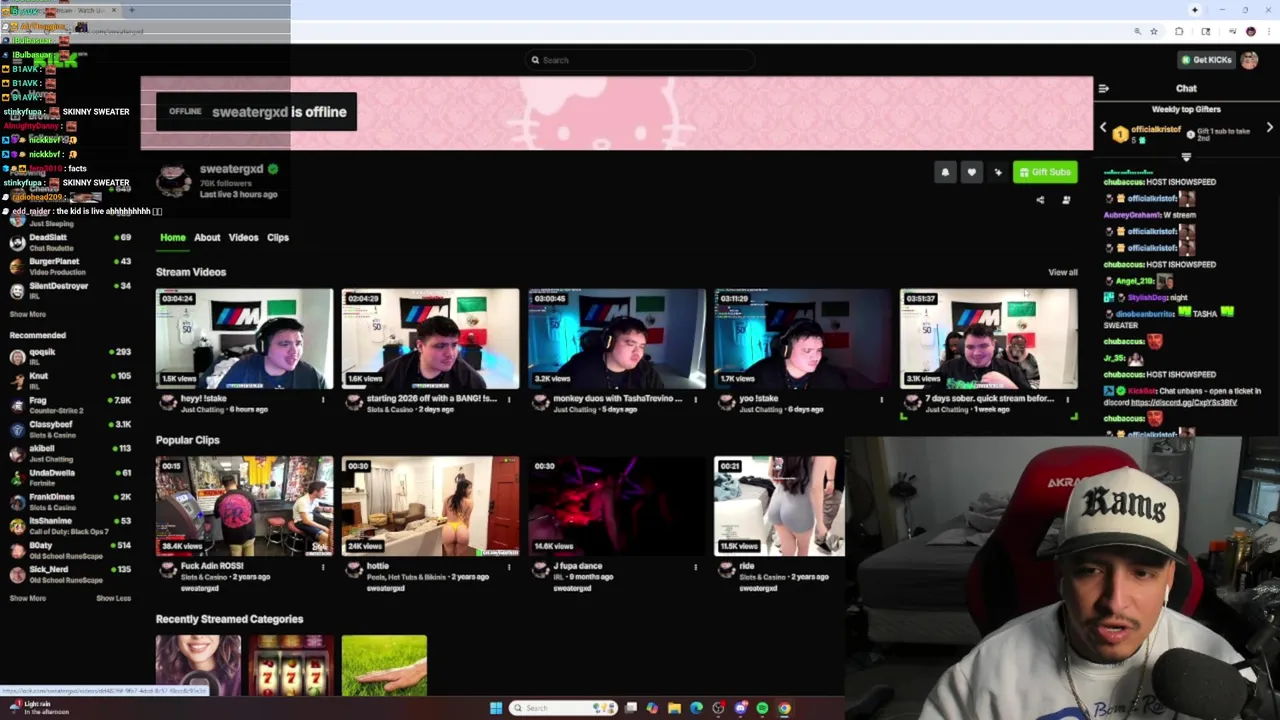1280x720 pixels.
Task: Expand the gifters leaderboard arrow
Action: (x=1186, y=157)
